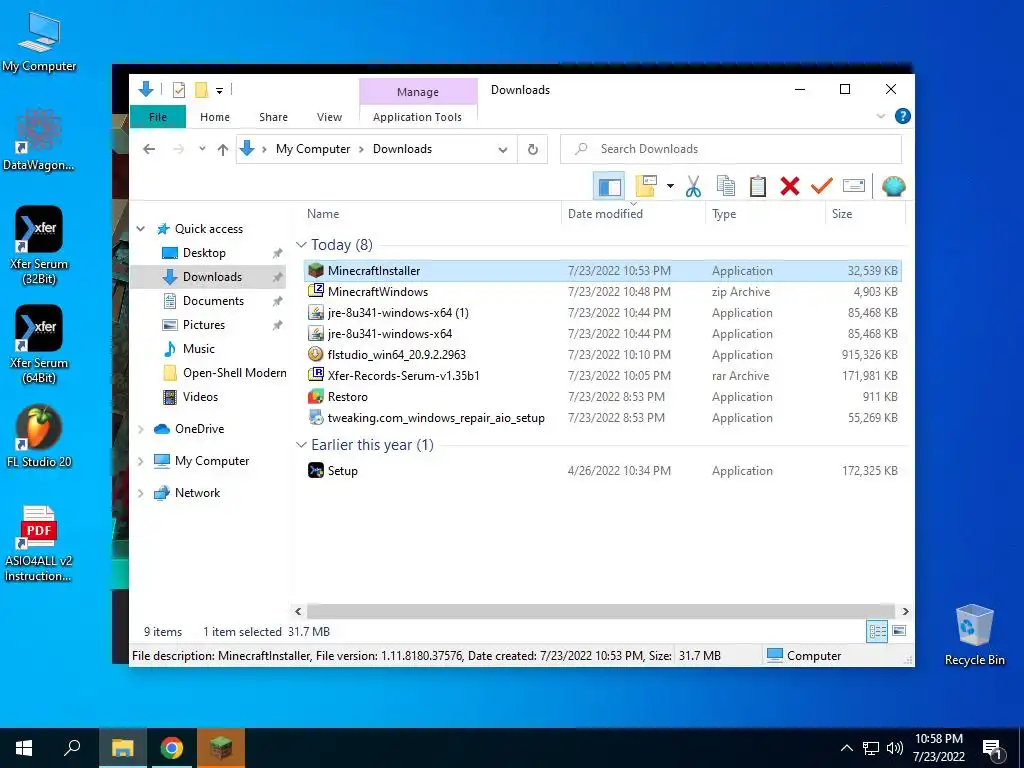The width and height of the screenshot is (1024, 768).
Task: Click the Back navigation arrow
Action: (x=149, y=149)
